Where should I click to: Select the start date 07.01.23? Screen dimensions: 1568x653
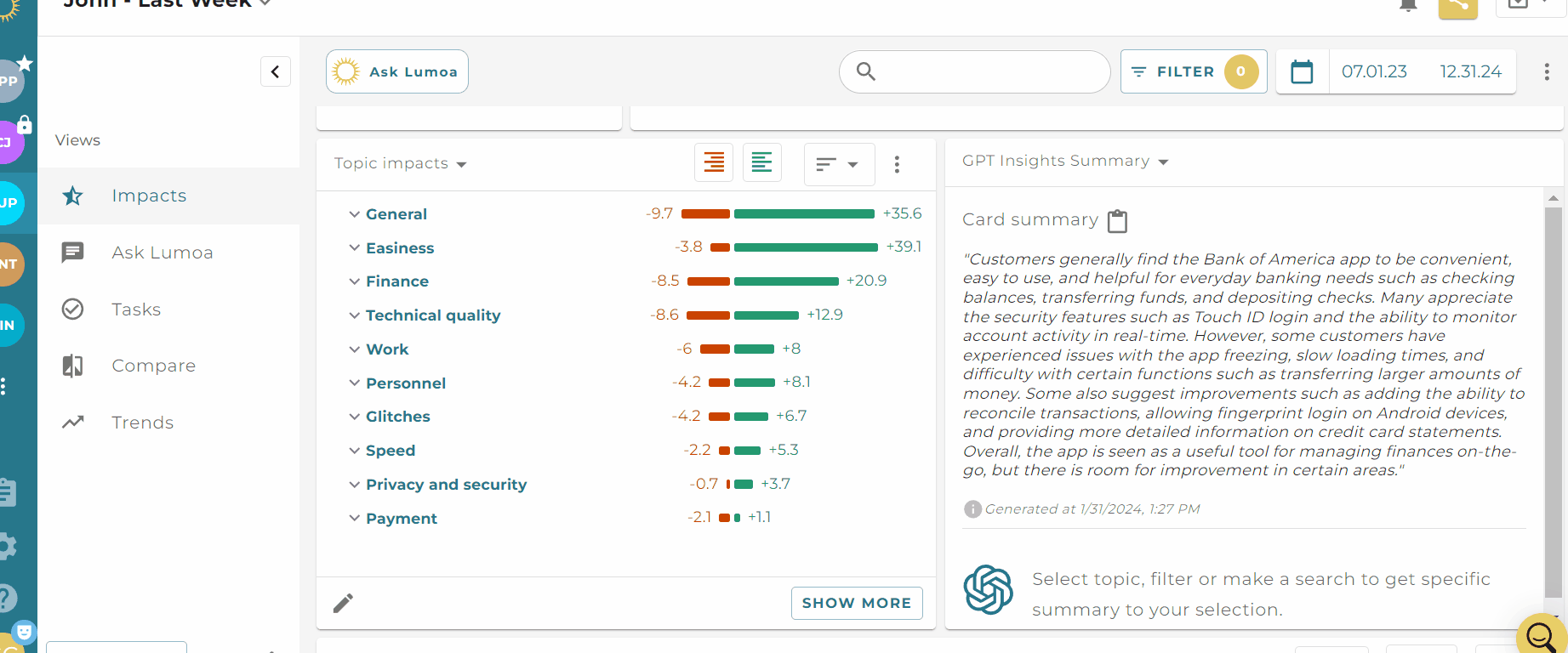point(1374,71)
